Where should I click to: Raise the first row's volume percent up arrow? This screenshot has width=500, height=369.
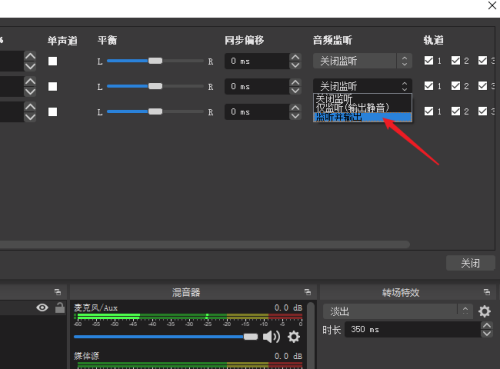point(30,56)
